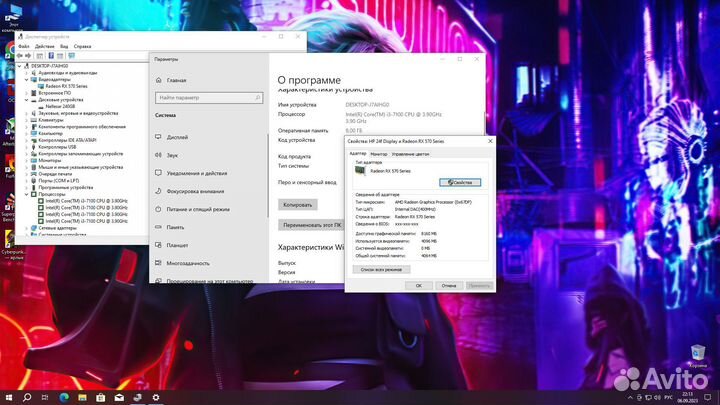Click the Forward arrow in Device Manager toolbar
This screenshot has width=720, height=405.
28,56
